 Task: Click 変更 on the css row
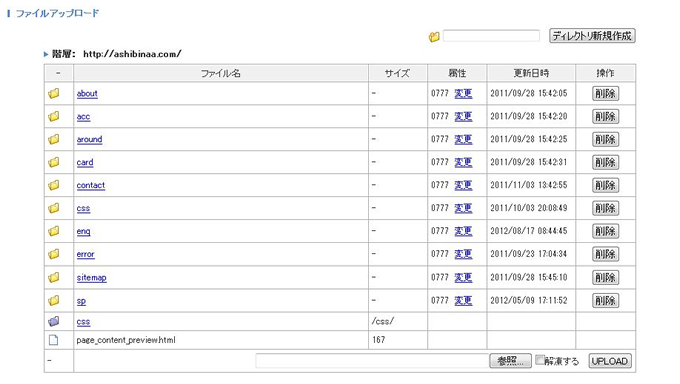coord(463,208)
